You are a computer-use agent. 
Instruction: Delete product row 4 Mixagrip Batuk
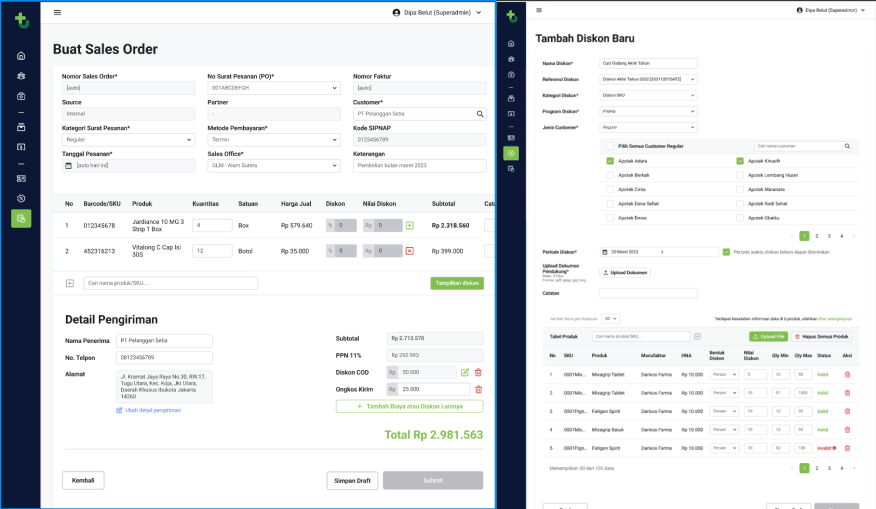847,430
